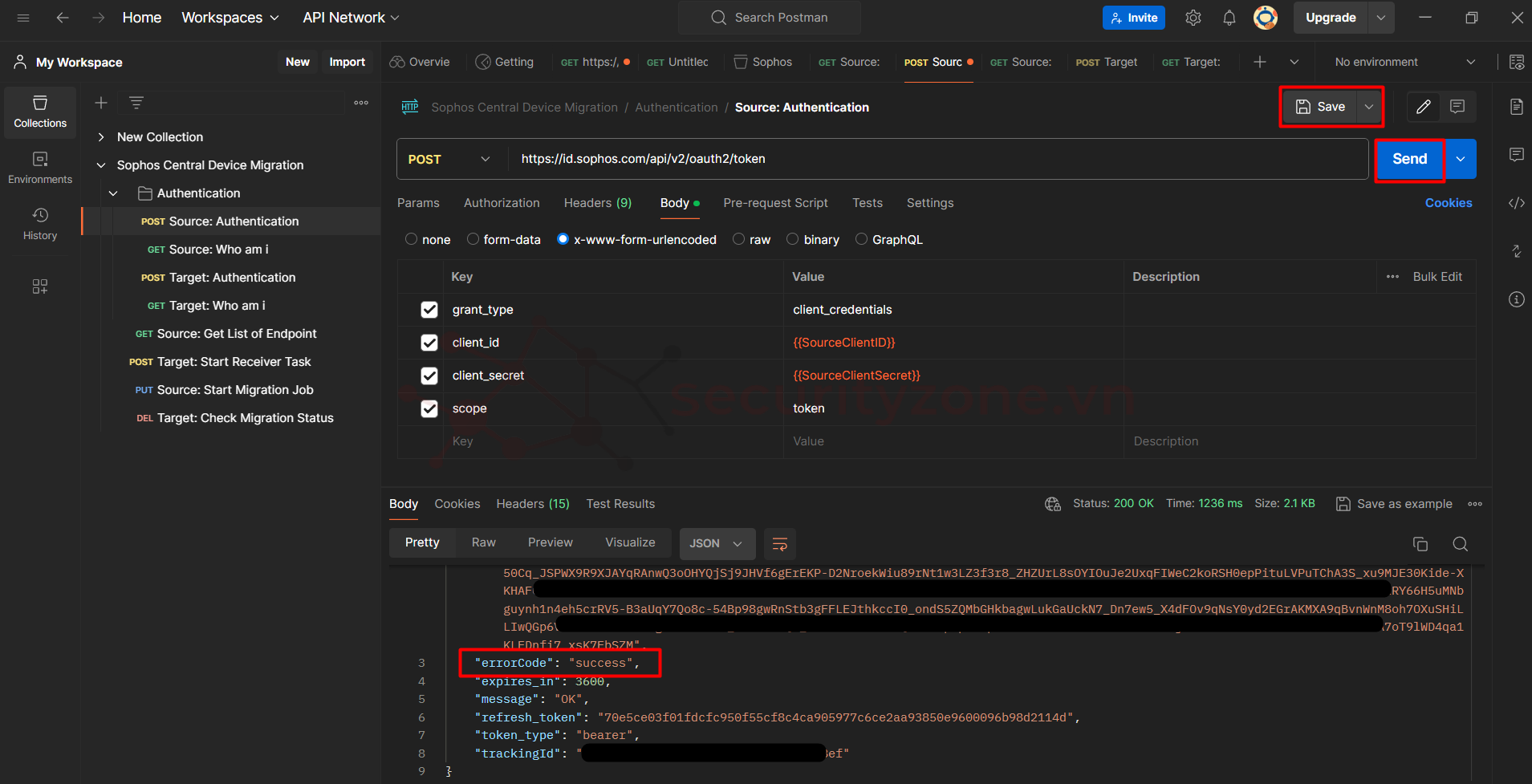Open the Save options dropdown arrow

point(1369,107)
